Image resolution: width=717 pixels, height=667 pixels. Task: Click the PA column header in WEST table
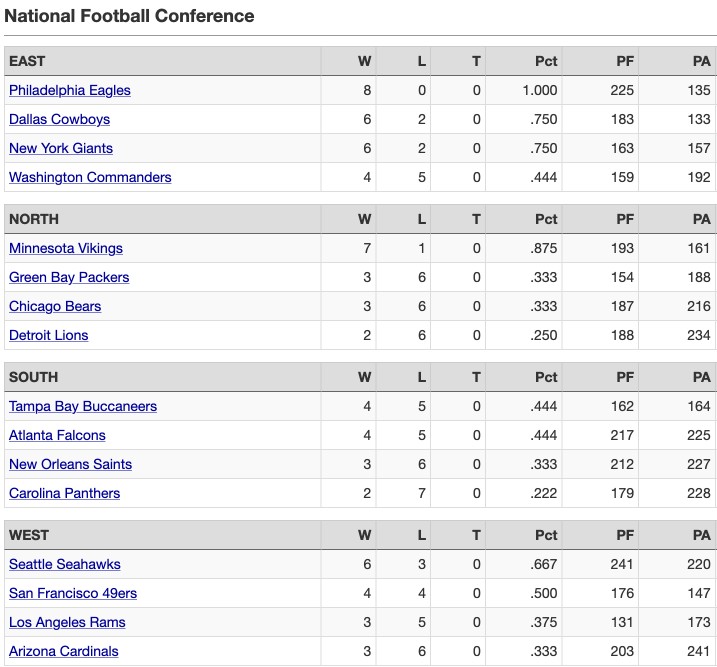[x=701, y=535]
